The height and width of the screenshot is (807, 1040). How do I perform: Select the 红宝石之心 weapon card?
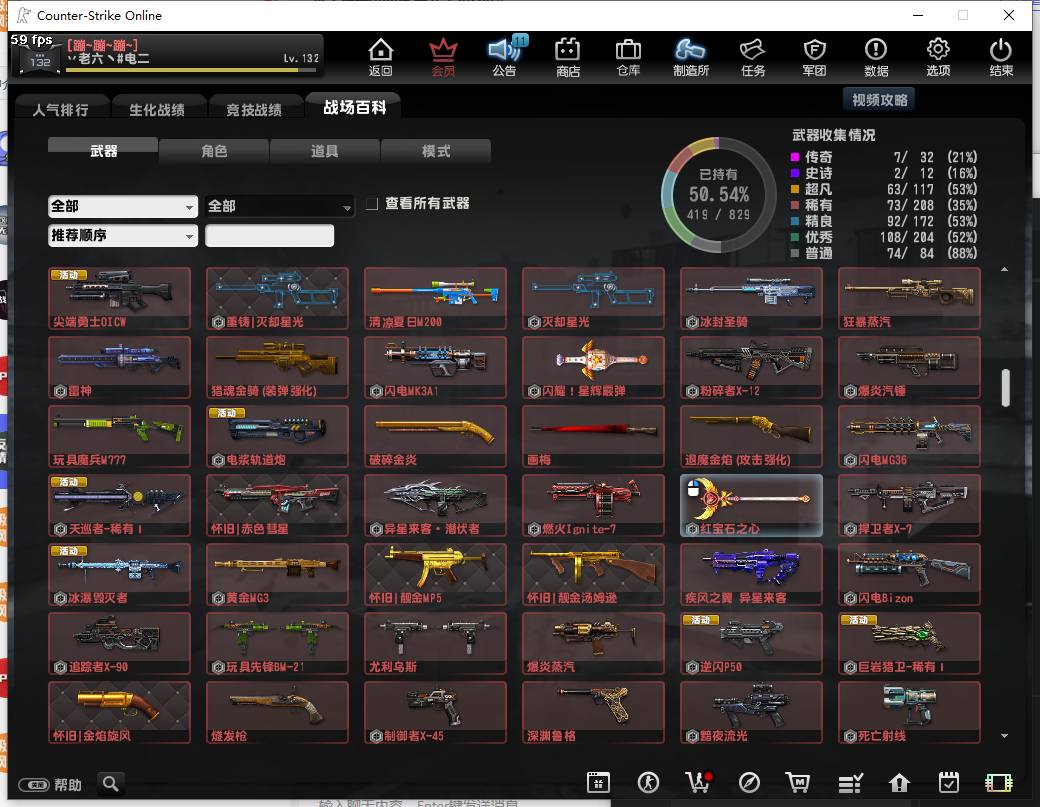pos(751,505)
